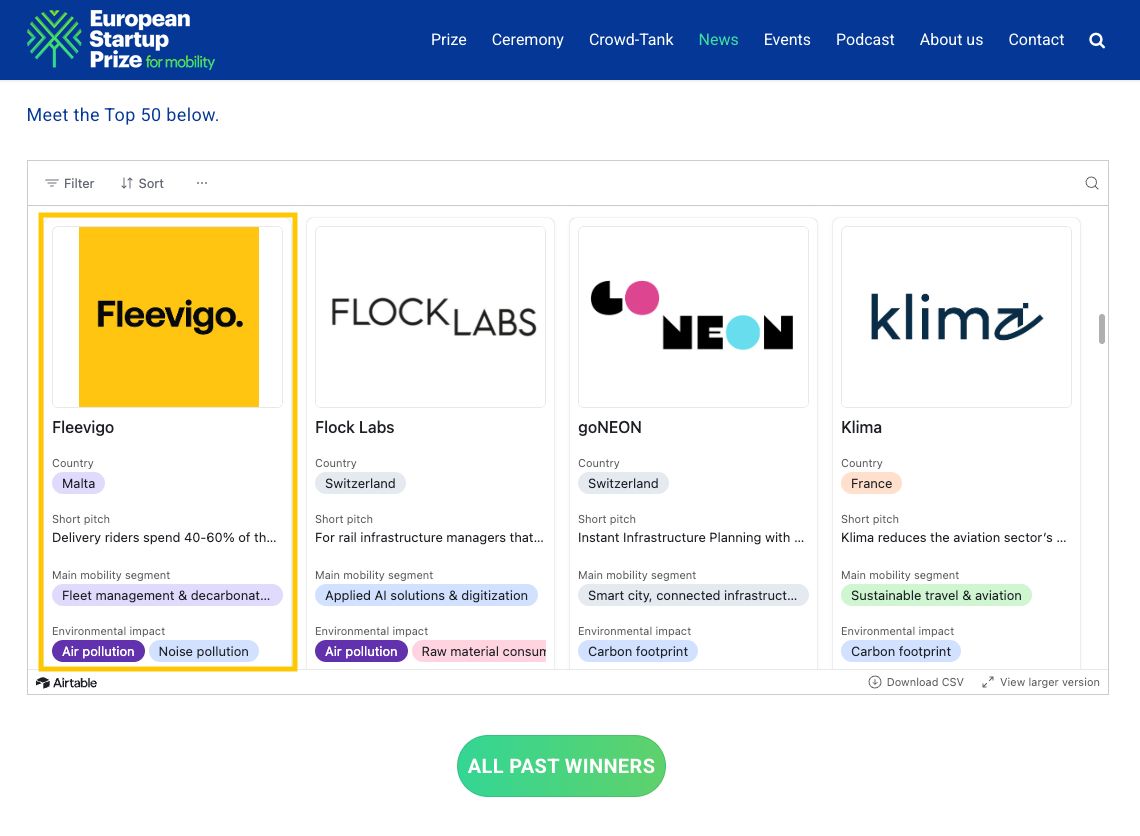Open the Klima logo thumbnail
The height and width of the screenshot is (836, 1140).
point(956,317)
